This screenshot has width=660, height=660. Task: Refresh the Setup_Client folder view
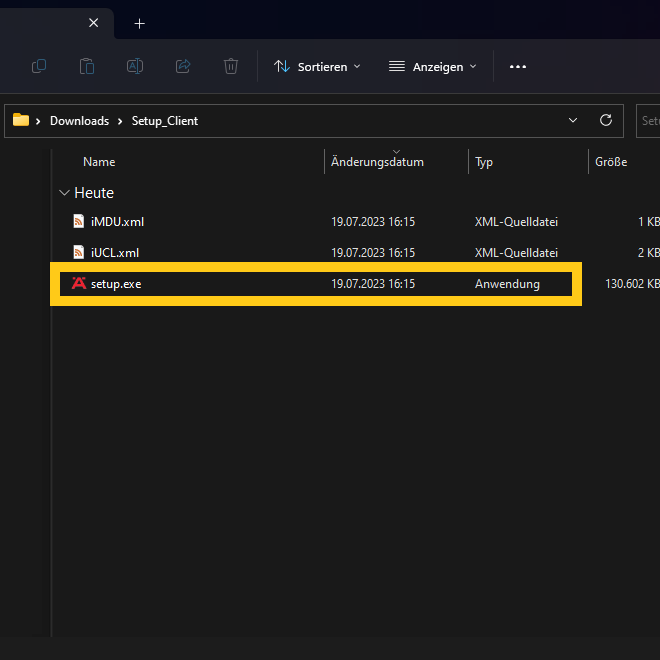click(605, 120)
